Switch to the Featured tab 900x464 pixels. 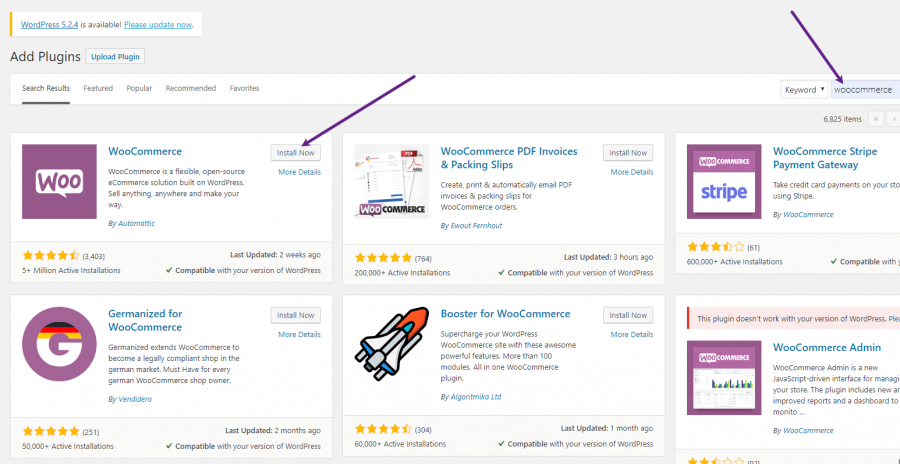pos(98,88)
